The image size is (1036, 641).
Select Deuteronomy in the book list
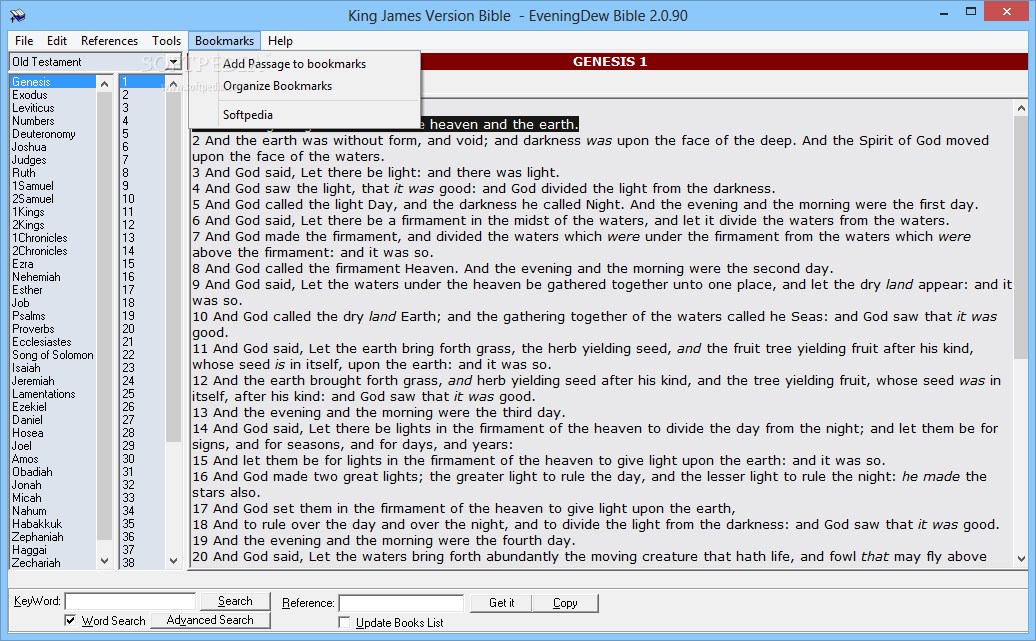[53, 134]
